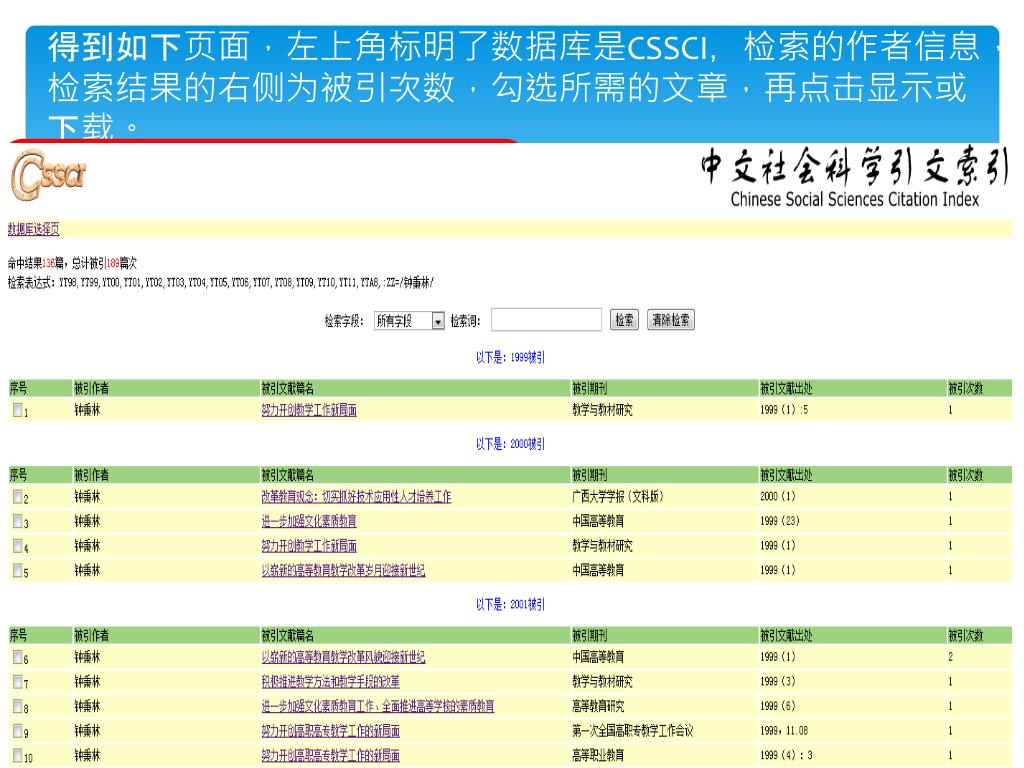Viewport: 1024px width, 768px height.
Task: Click the 1999 (4)：3 source cell
Action: (786, 756)
